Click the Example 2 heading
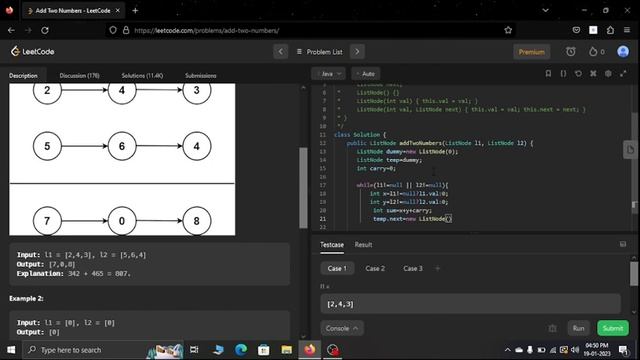The width and height of the screenshot is (640, 360). [26, 298]
